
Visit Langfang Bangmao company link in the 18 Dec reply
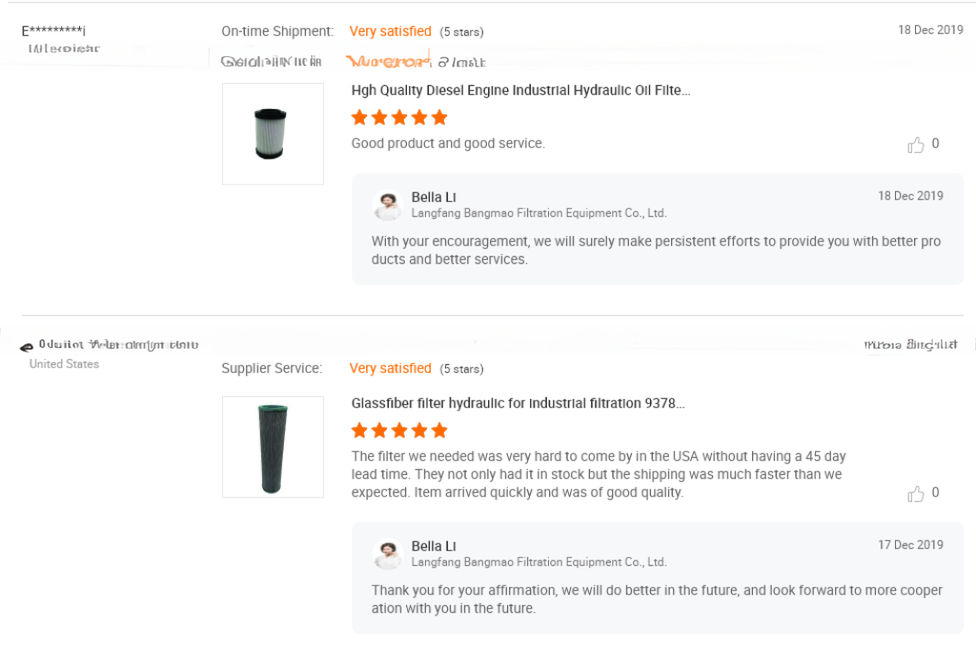click(538, 213)
